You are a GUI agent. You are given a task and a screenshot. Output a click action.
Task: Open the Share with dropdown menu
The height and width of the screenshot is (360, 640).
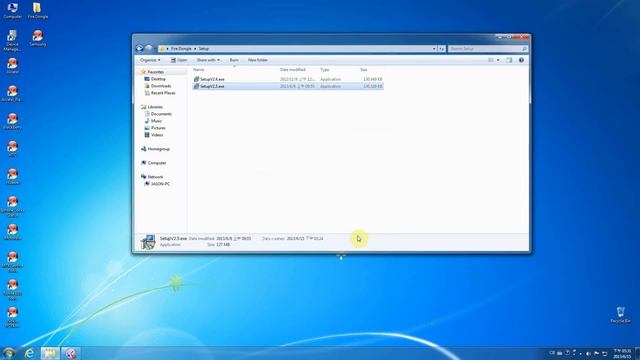pyautogui.click(x=208, y=60)
